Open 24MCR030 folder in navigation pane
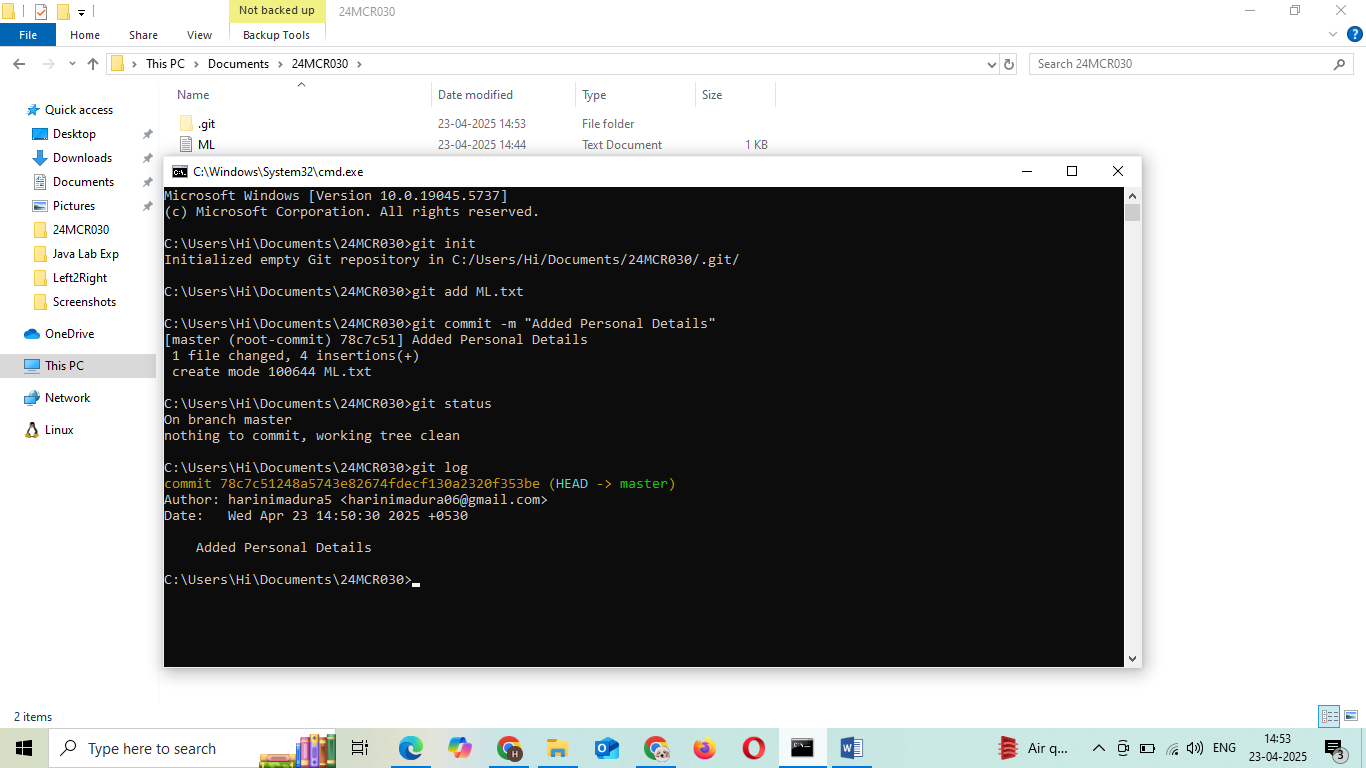Screen dimensions: 1366x768 pyautogui.click(x=80, y=230)
